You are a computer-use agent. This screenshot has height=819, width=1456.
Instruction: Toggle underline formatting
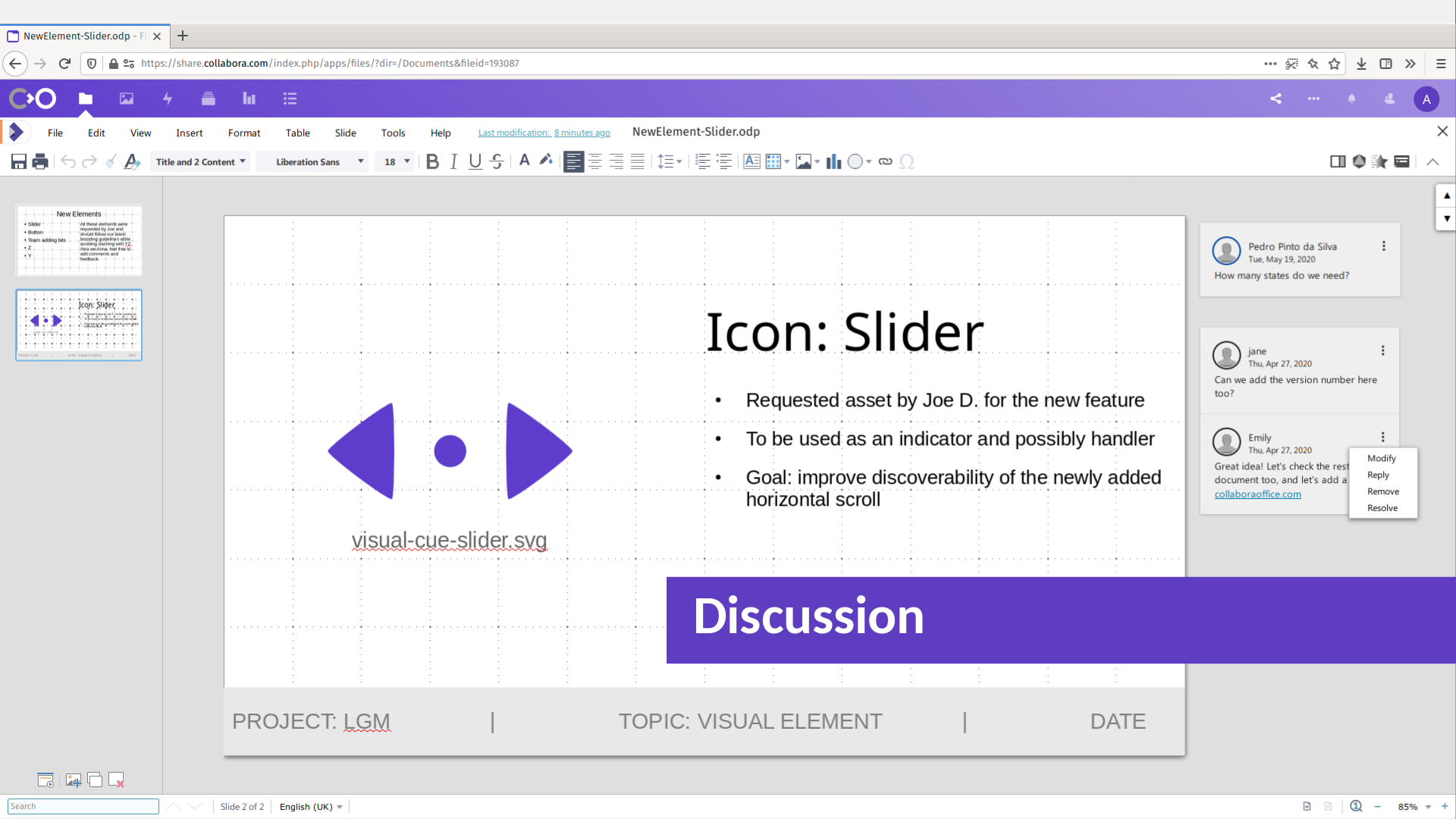point(475,162)
